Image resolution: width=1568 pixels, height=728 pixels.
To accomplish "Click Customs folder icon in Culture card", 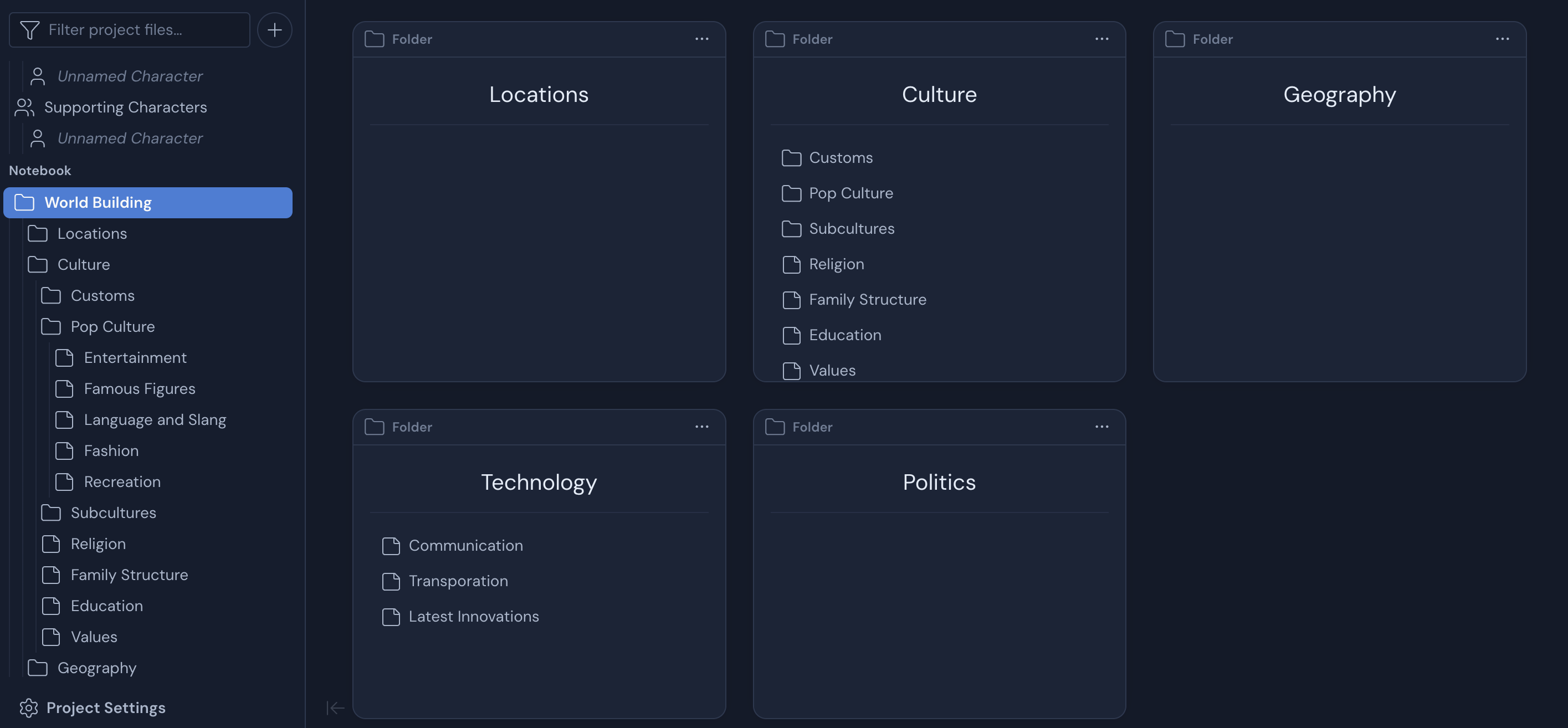I will tap(791, 158).
